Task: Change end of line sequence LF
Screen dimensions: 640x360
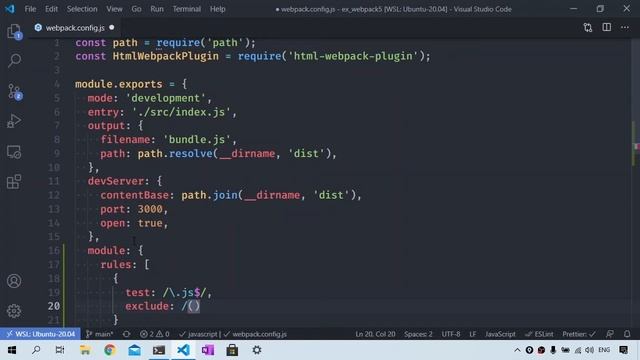Action: pyautogui.click(x=472, y=334)
